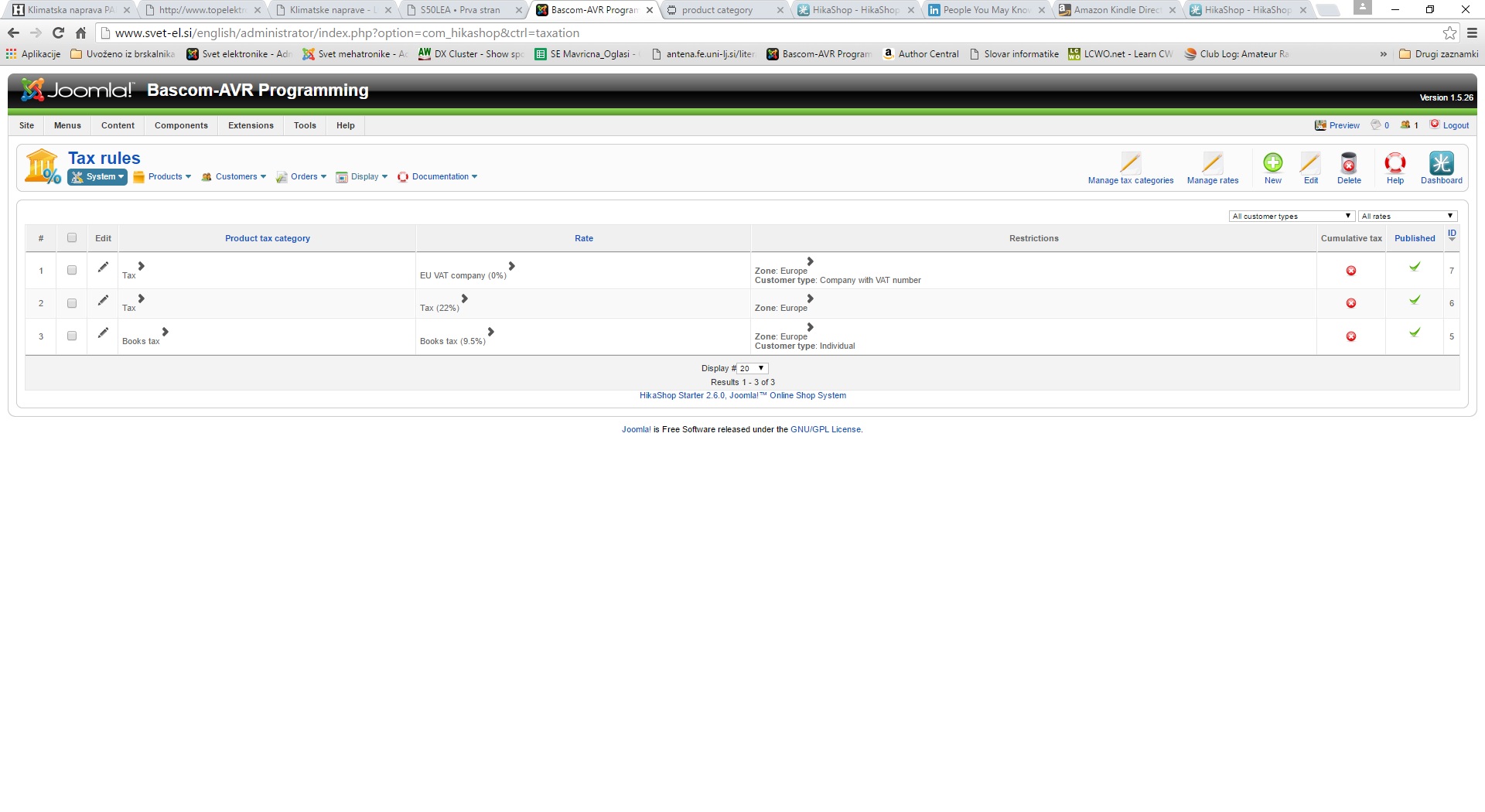Click the Preview link
The height and width of the screenshot is (812, 1485).
coord(1337,125)
